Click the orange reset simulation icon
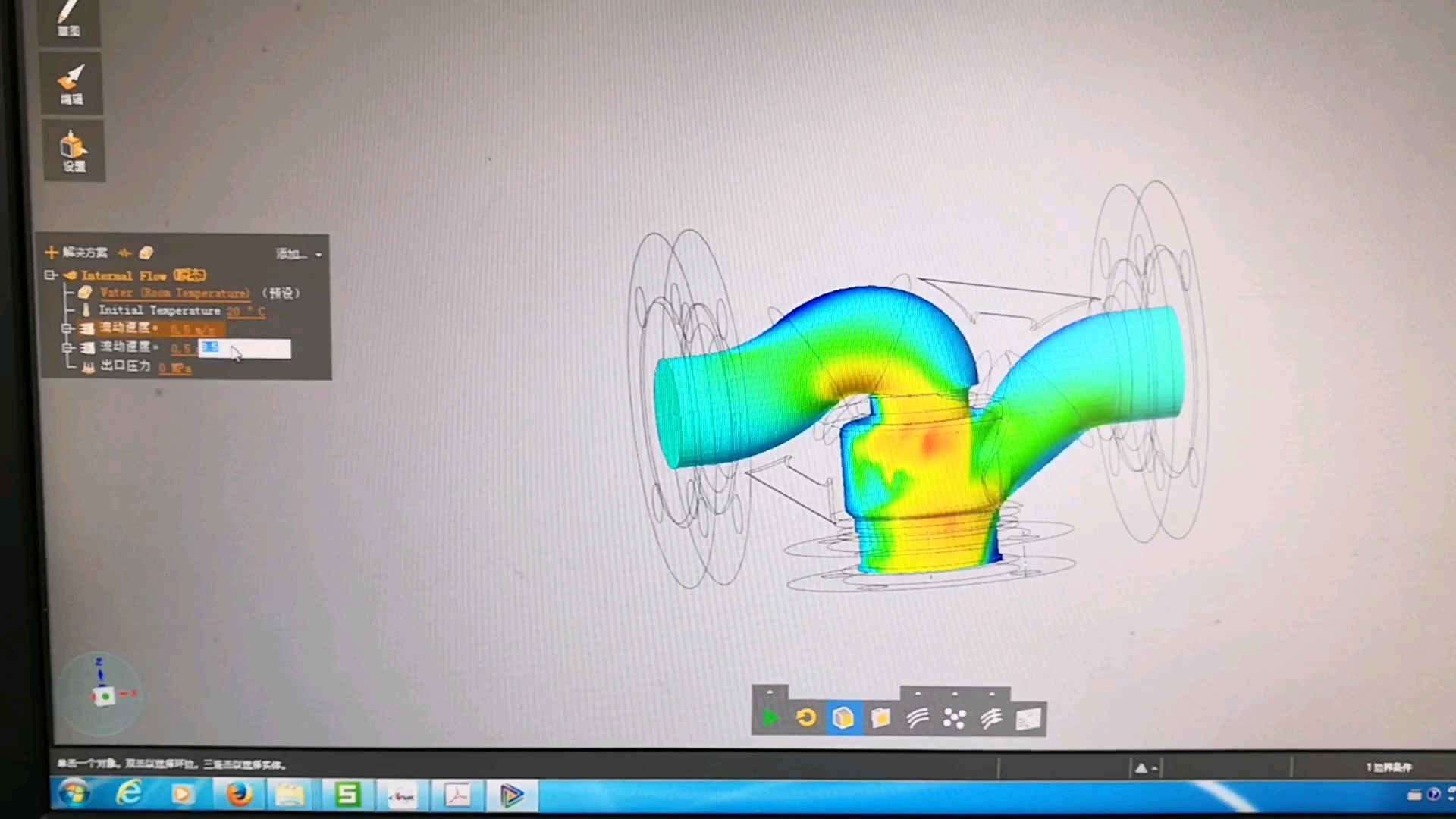 pos(805,717)
